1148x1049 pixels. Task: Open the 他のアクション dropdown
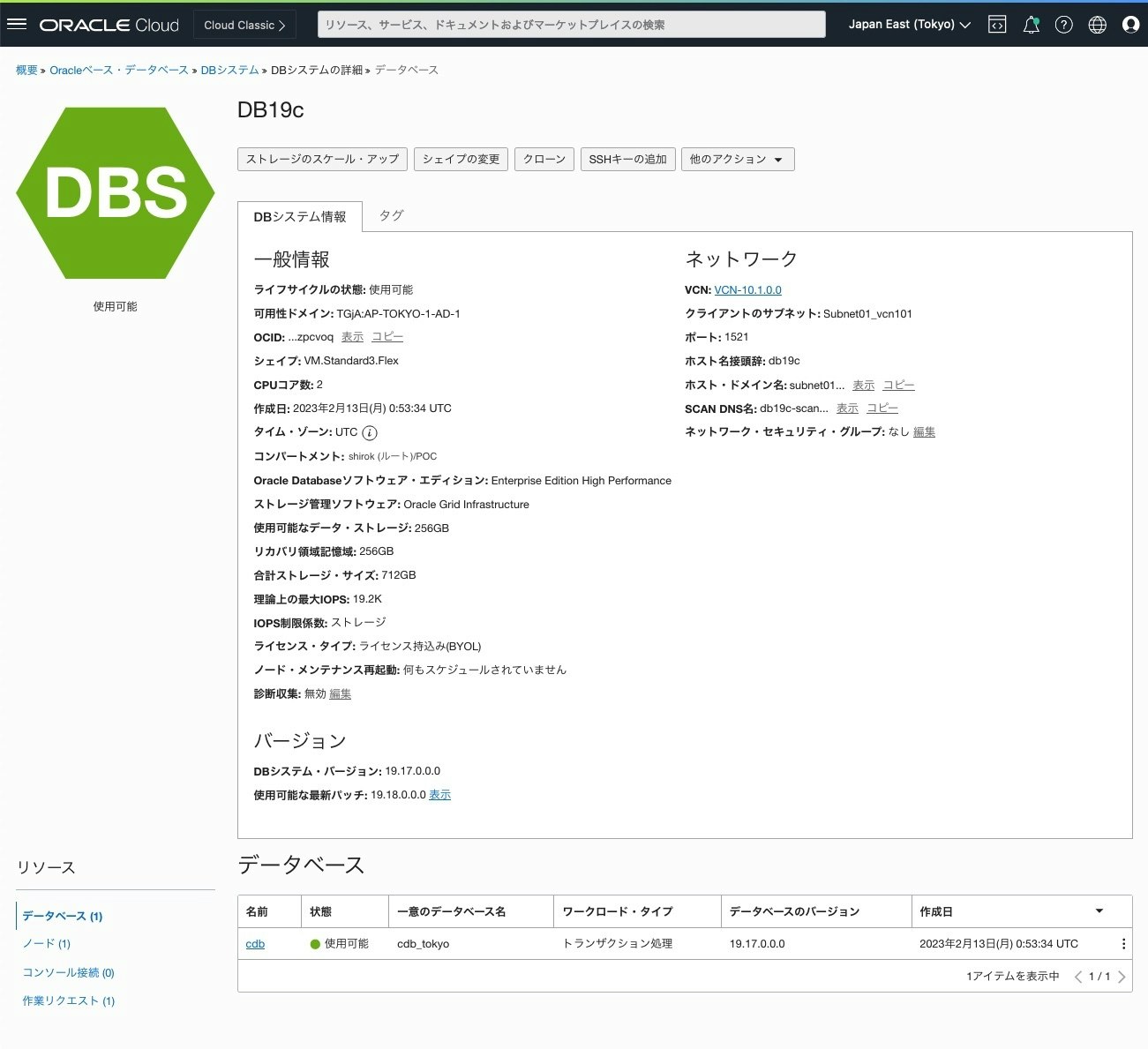tap(738, 159)
